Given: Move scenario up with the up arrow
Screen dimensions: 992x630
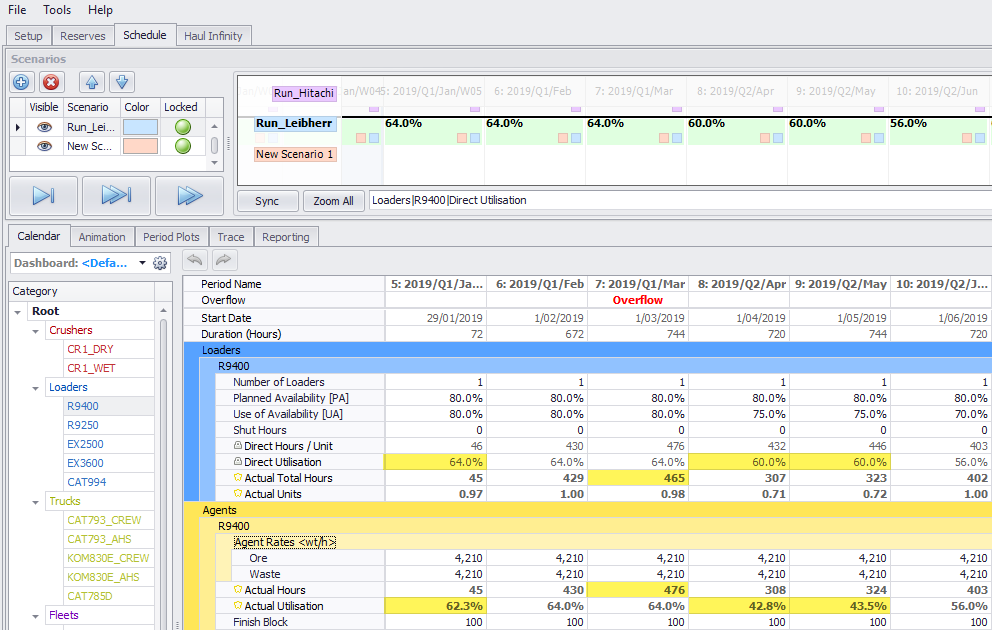Looking at the screenshot, I should pyautogui.click(x=91, y=83).
